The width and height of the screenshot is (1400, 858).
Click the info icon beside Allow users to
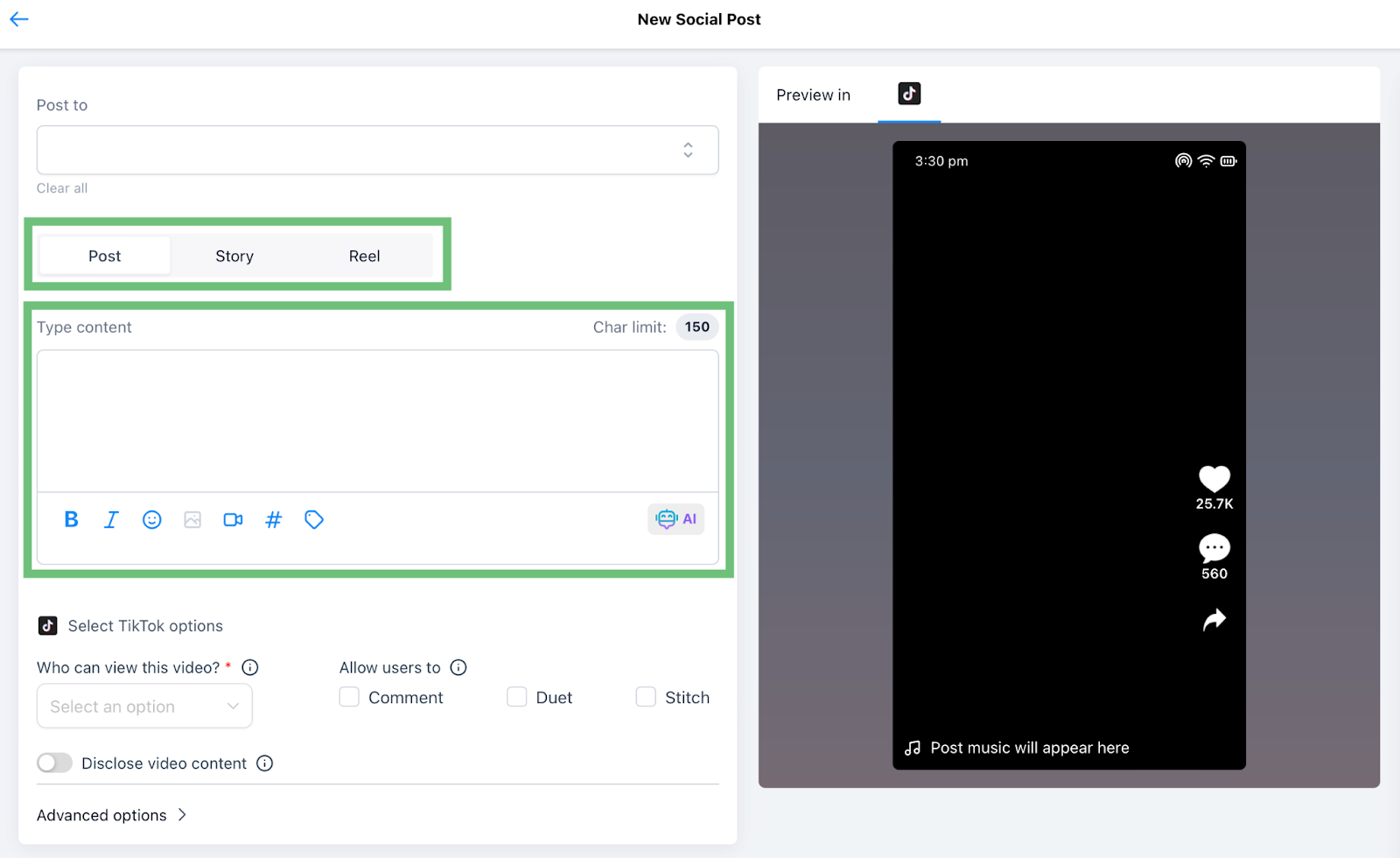(458, 667)
